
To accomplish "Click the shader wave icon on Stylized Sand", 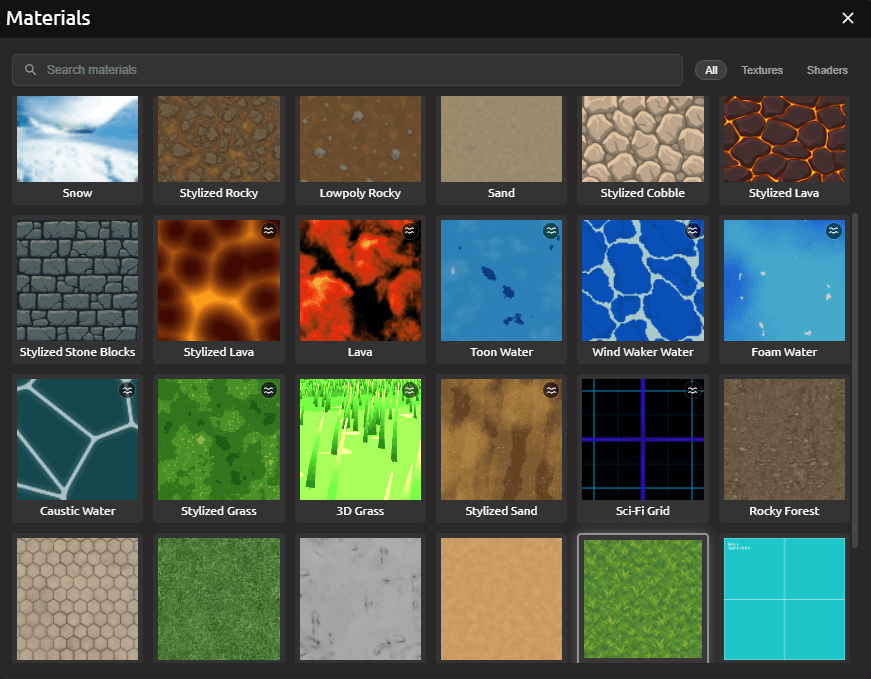I will [551, 390].
